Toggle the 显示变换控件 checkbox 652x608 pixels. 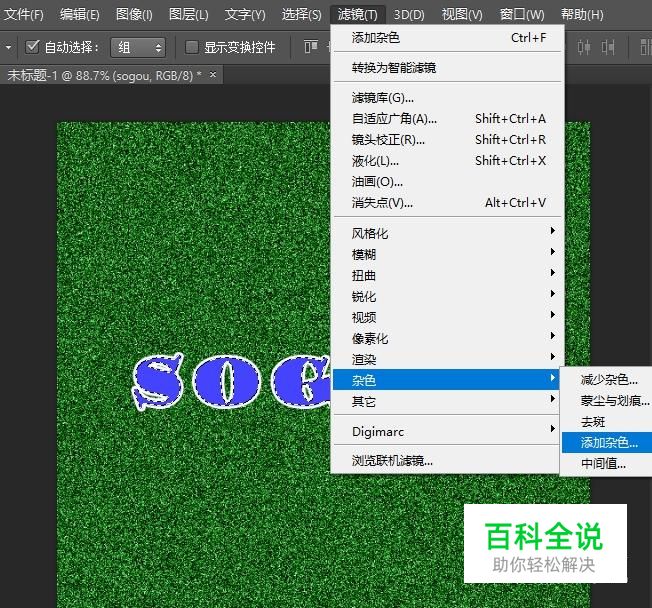click(x=191, y=47)
